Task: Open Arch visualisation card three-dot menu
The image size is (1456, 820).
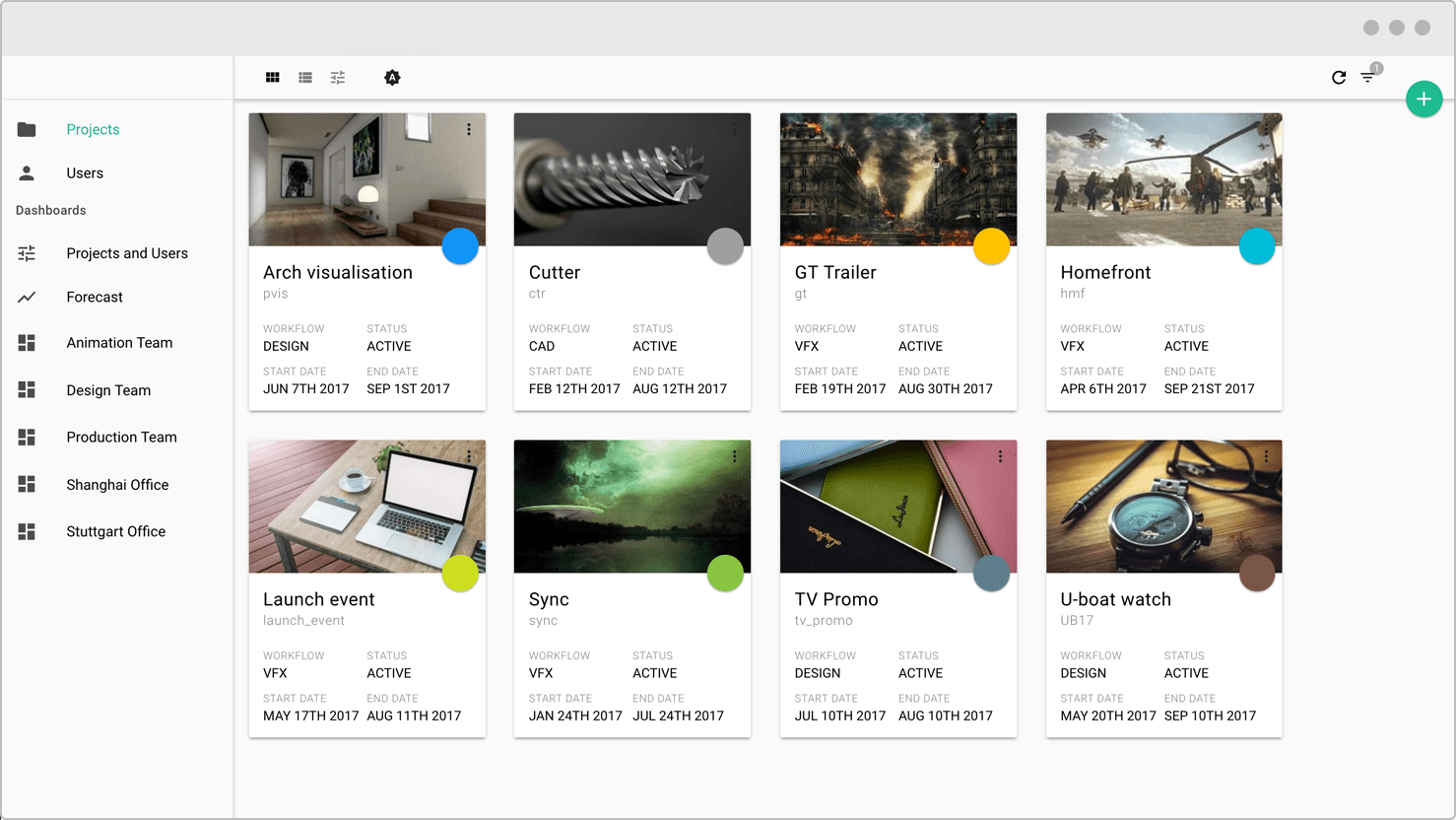Action: click(x=469, y=129)
